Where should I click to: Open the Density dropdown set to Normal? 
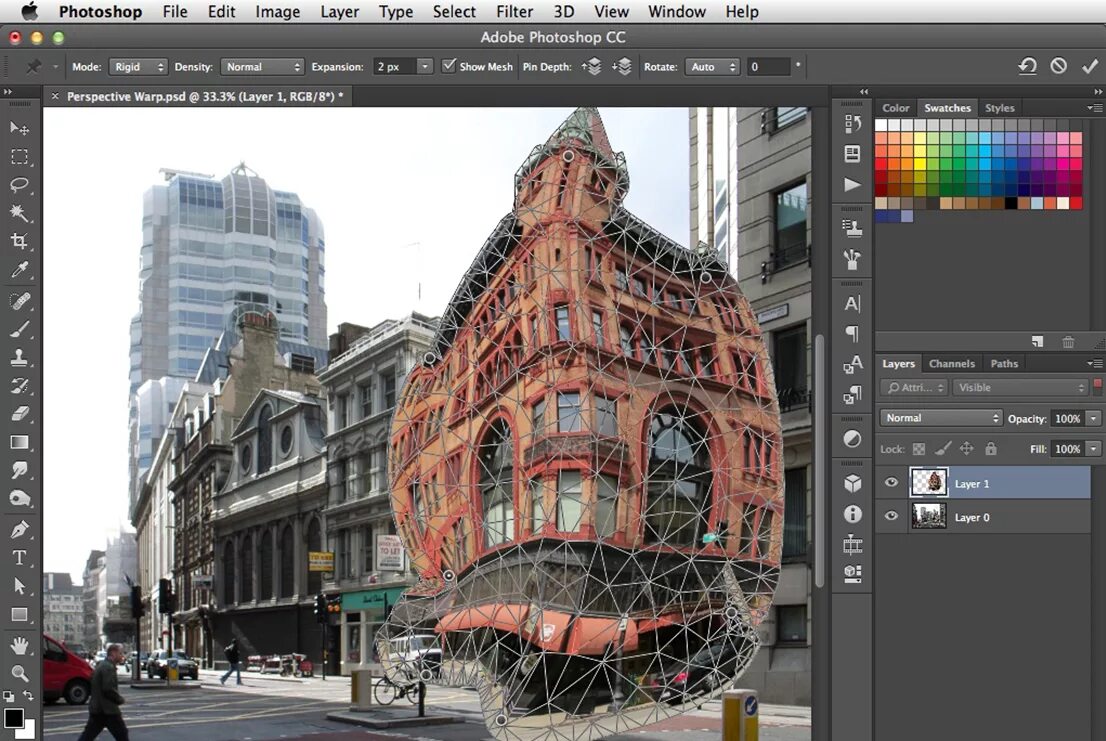point(262,67)
